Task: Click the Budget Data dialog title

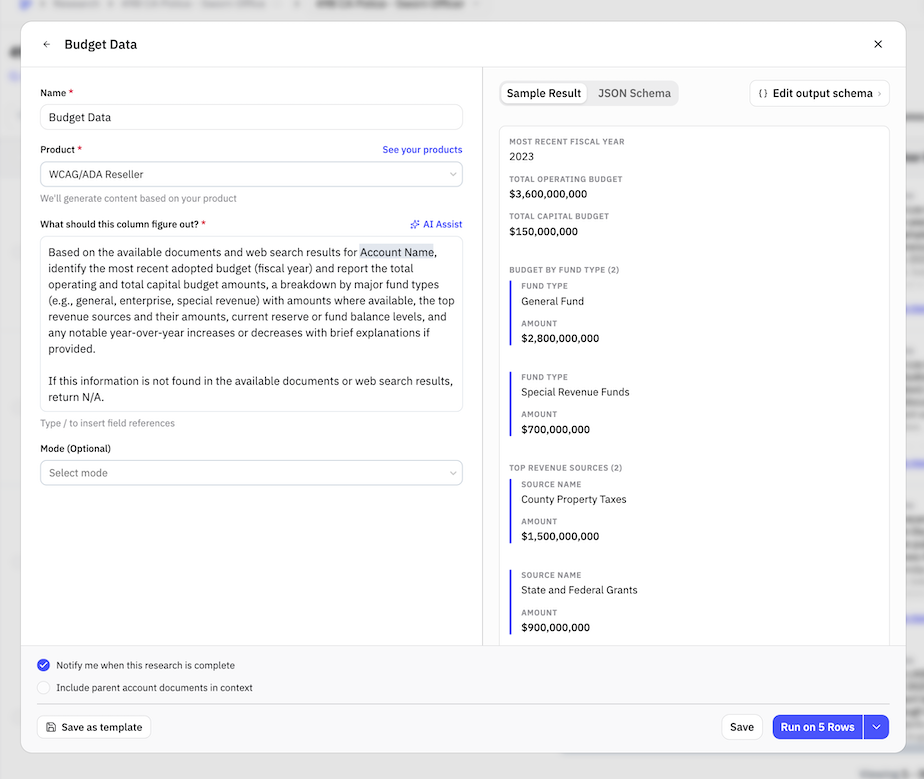Action: 101,45
